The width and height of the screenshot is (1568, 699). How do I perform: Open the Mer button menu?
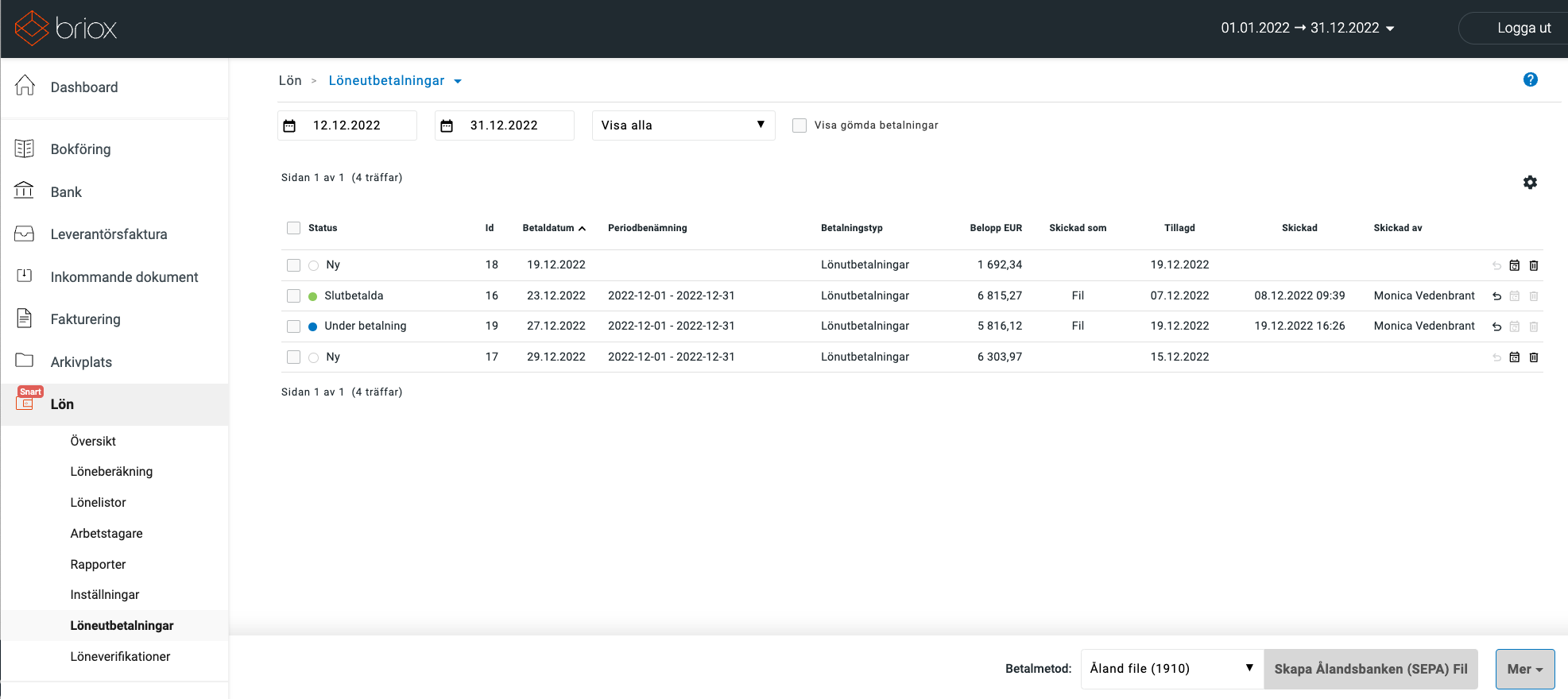pyautogui.click(x=1524, y=669)
